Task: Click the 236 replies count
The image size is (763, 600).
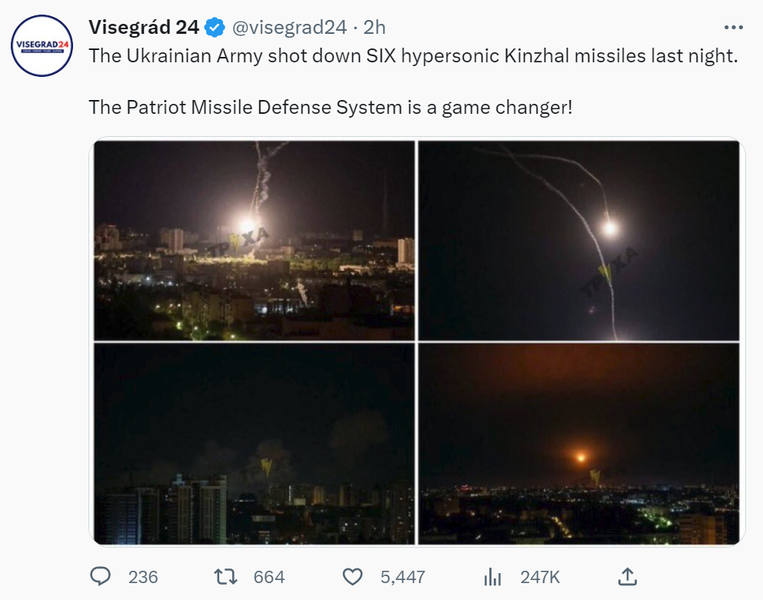Action: point(143,577)
